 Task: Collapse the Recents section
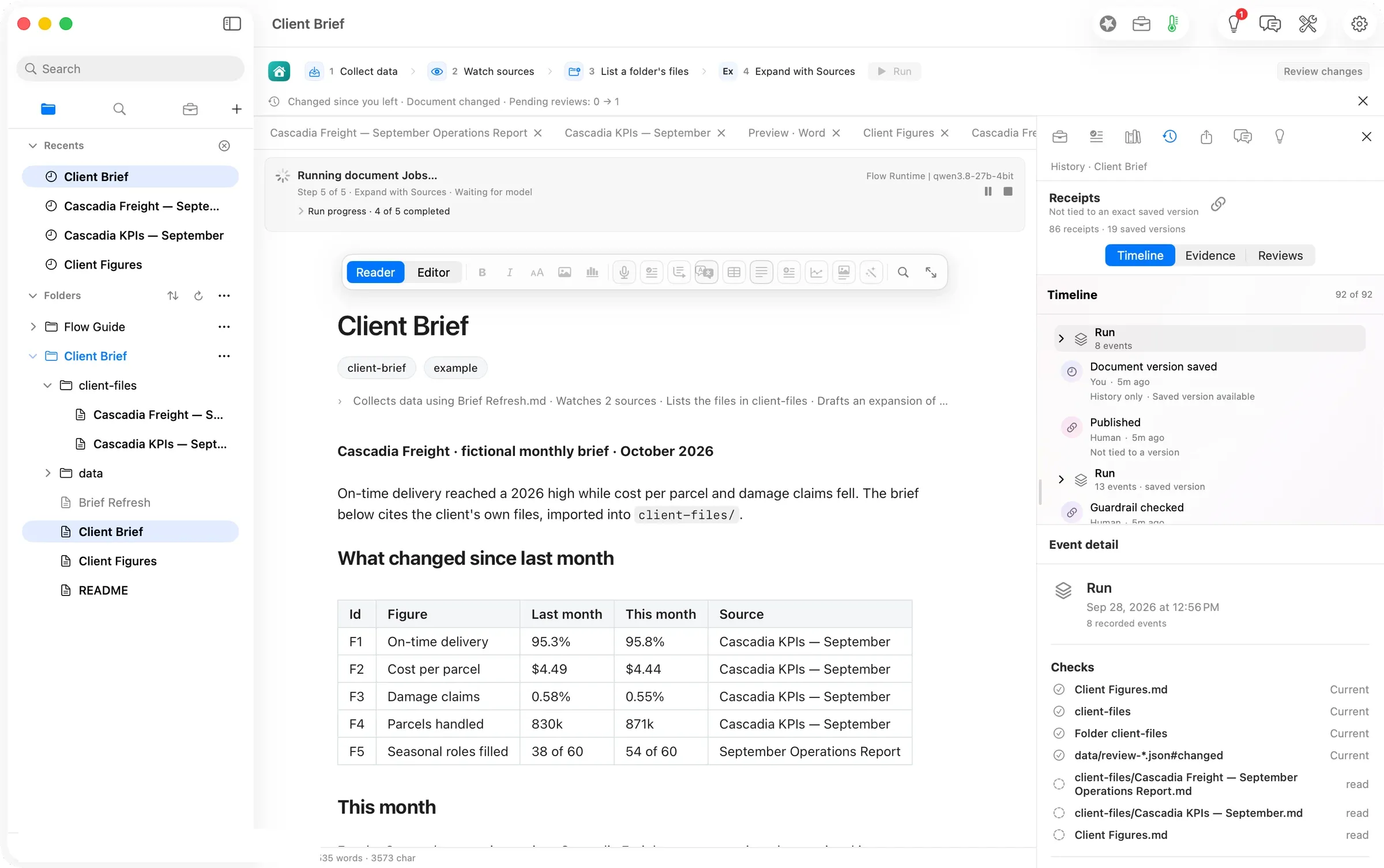click(33, 146)
